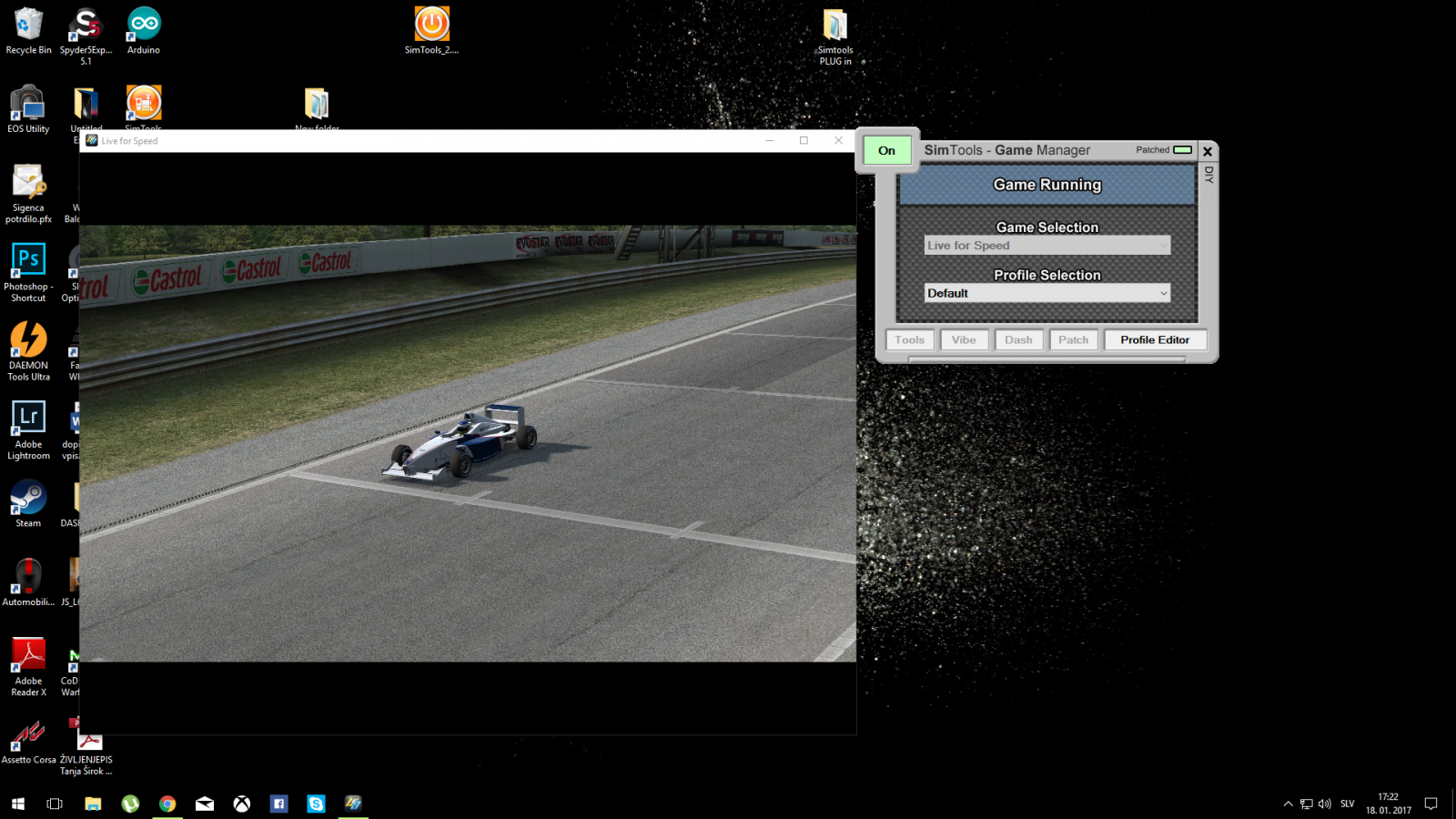
Task: Open Skype from the taskbar
Action: [316, 804]
